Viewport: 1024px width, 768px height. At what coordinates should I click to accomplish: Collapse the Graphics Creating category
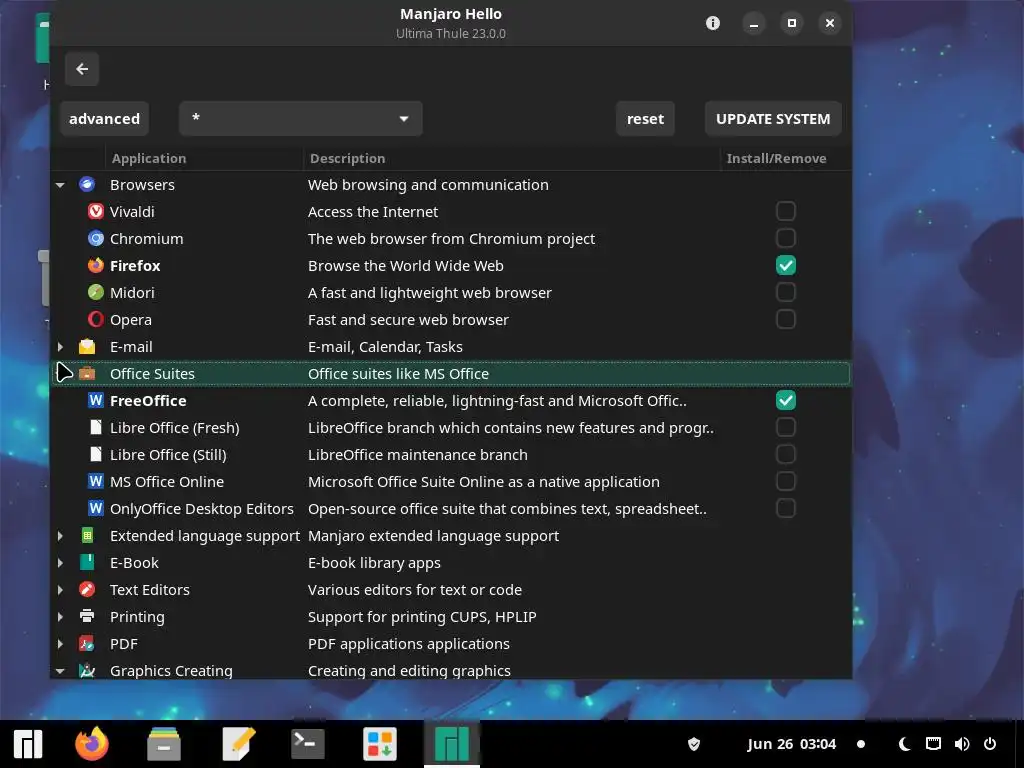60,671
